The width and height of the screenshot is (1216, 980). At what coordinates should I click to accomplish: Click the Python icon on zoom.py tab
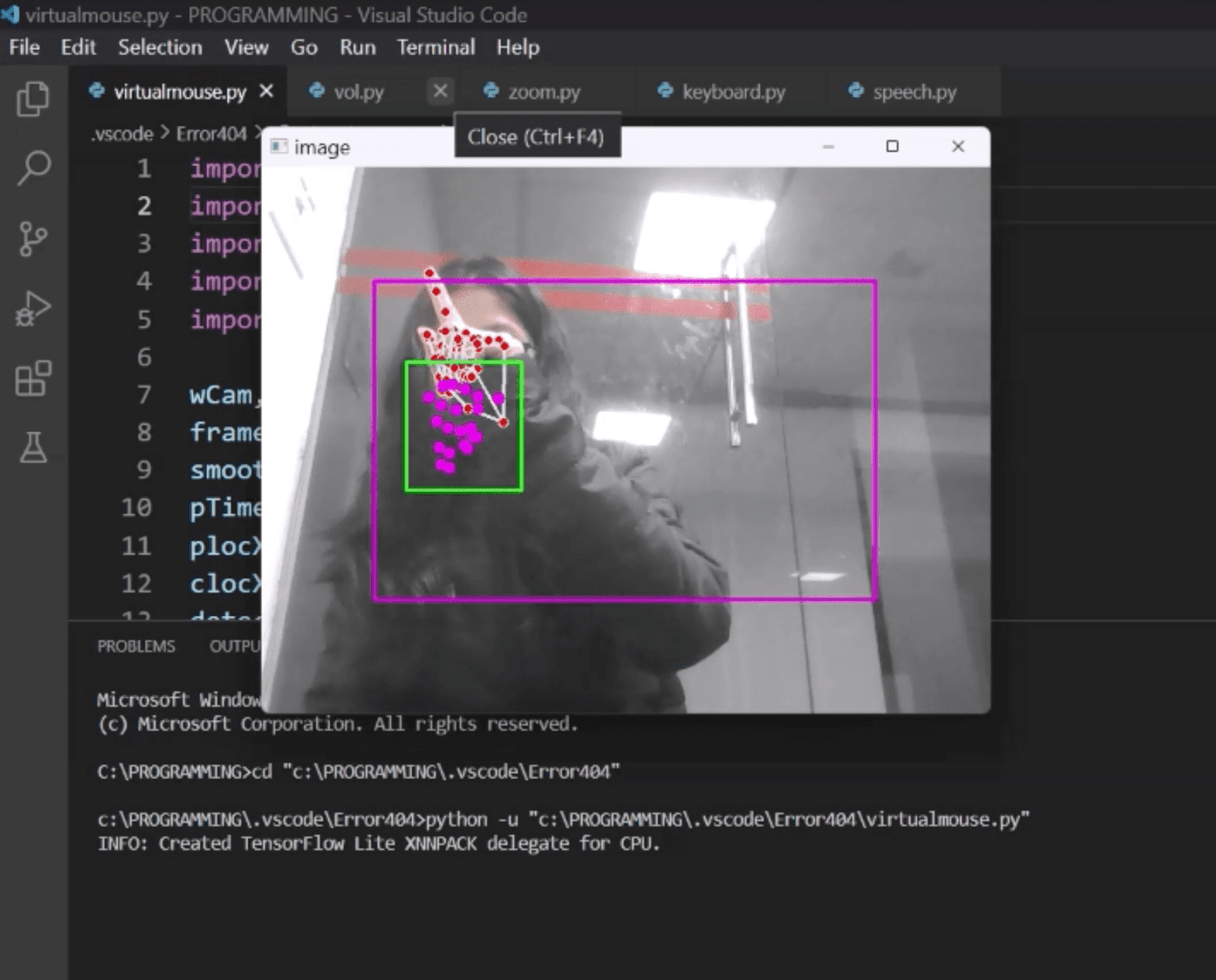coord(491,90)
